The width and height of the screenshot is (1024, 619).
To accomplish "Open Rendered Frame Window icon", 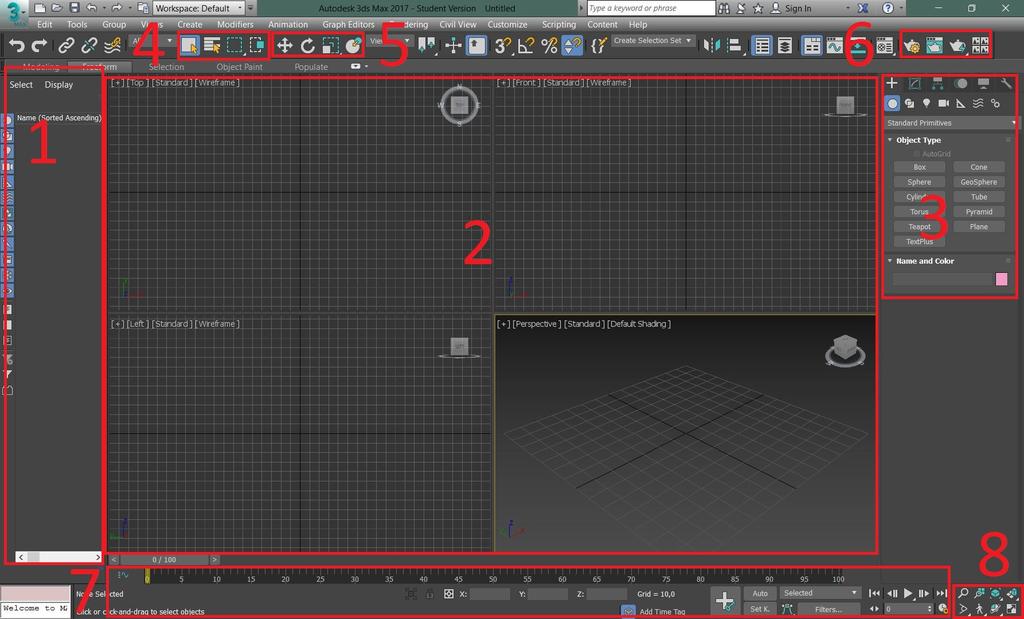I will click(x=935, y=45).
